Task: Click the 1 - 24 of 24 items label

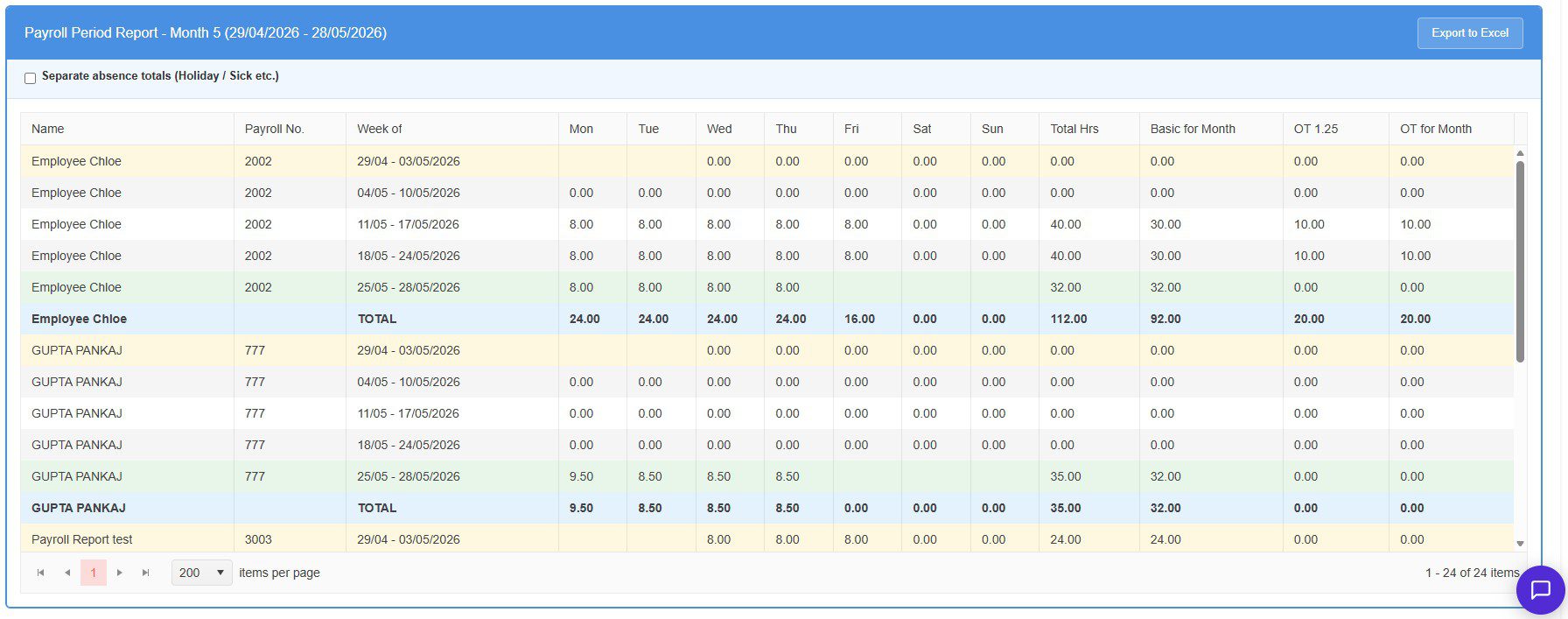Action: click(1472, 573)
